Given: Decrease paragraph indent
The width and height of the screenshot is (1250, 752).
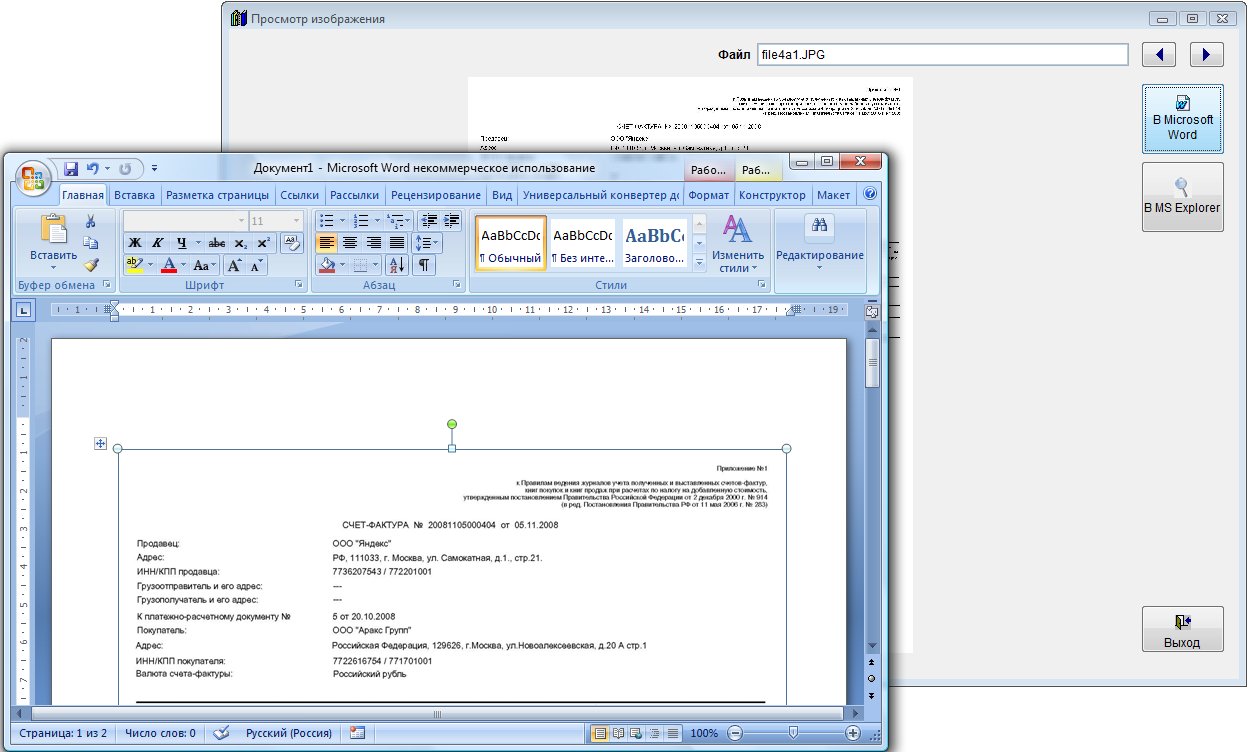Looking at the screenshot, I should pyautogui.click(x=428, y=220).
